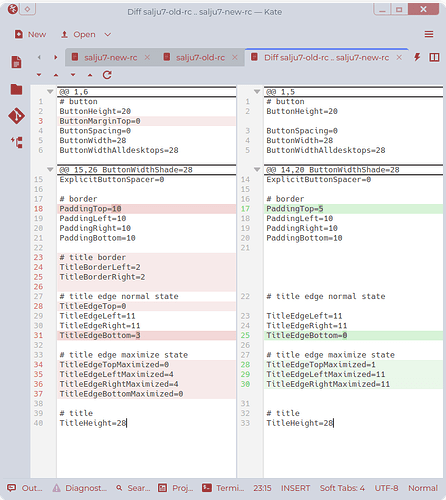The image size is (446, 500).
Task: Click the down arrow beneath the tab-back arrow
Action: pyautogui.click(x=39, y=75)
